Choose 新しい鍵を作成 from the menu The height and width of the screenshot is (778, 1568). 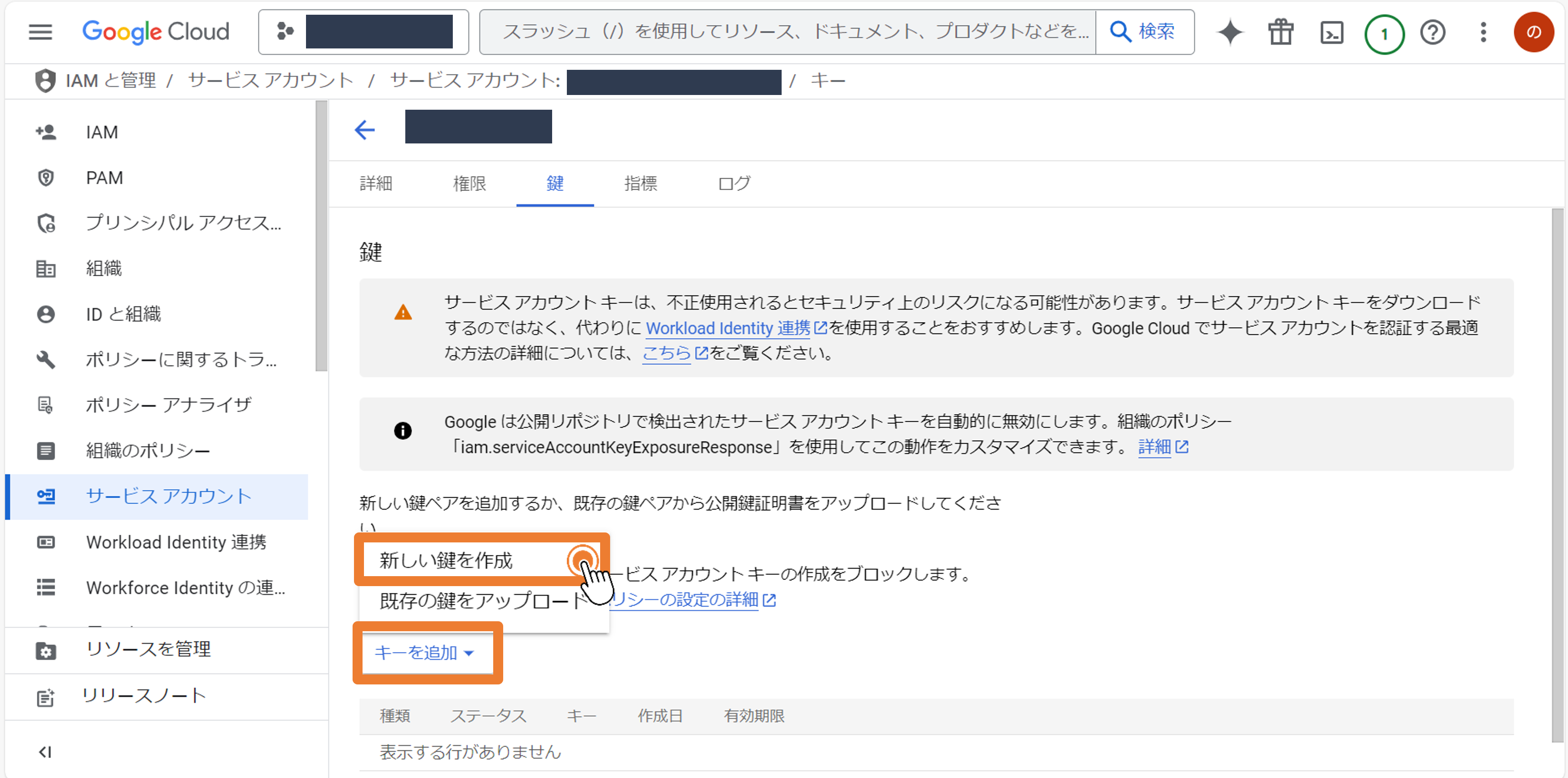(x=483, y=560)
